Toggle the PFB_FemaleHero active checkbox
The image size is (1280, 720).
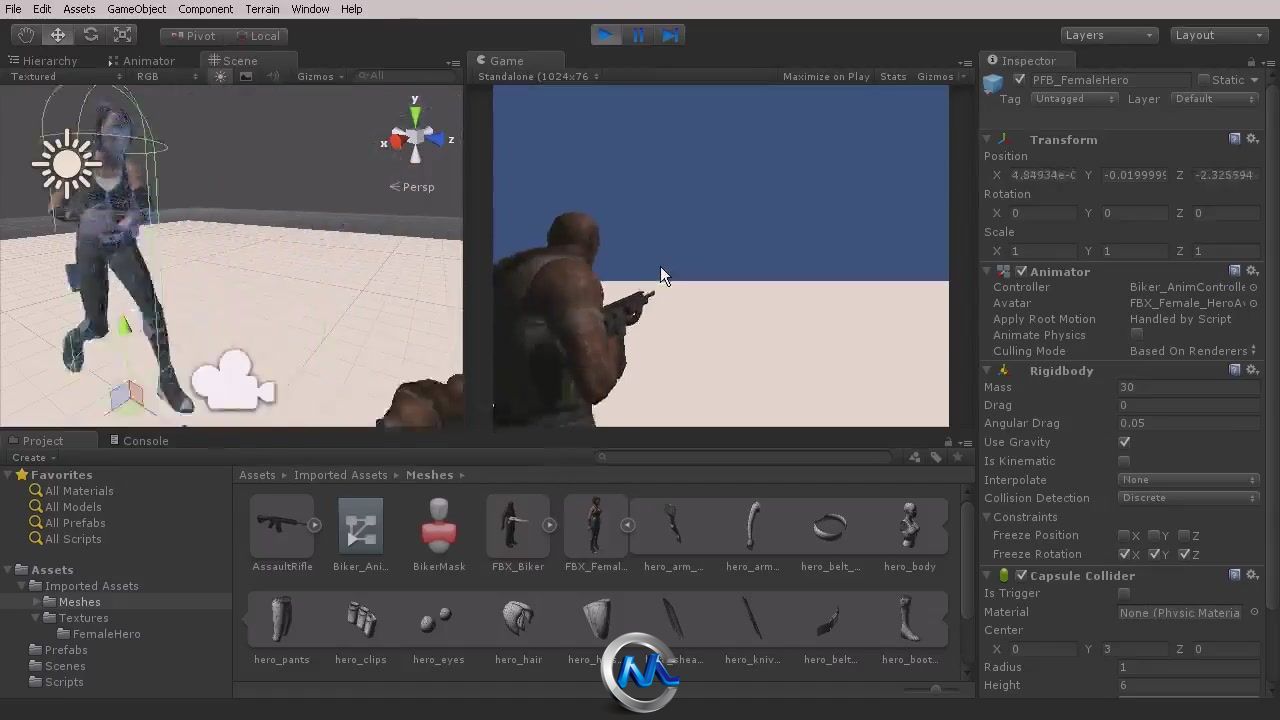[1019, 80]
